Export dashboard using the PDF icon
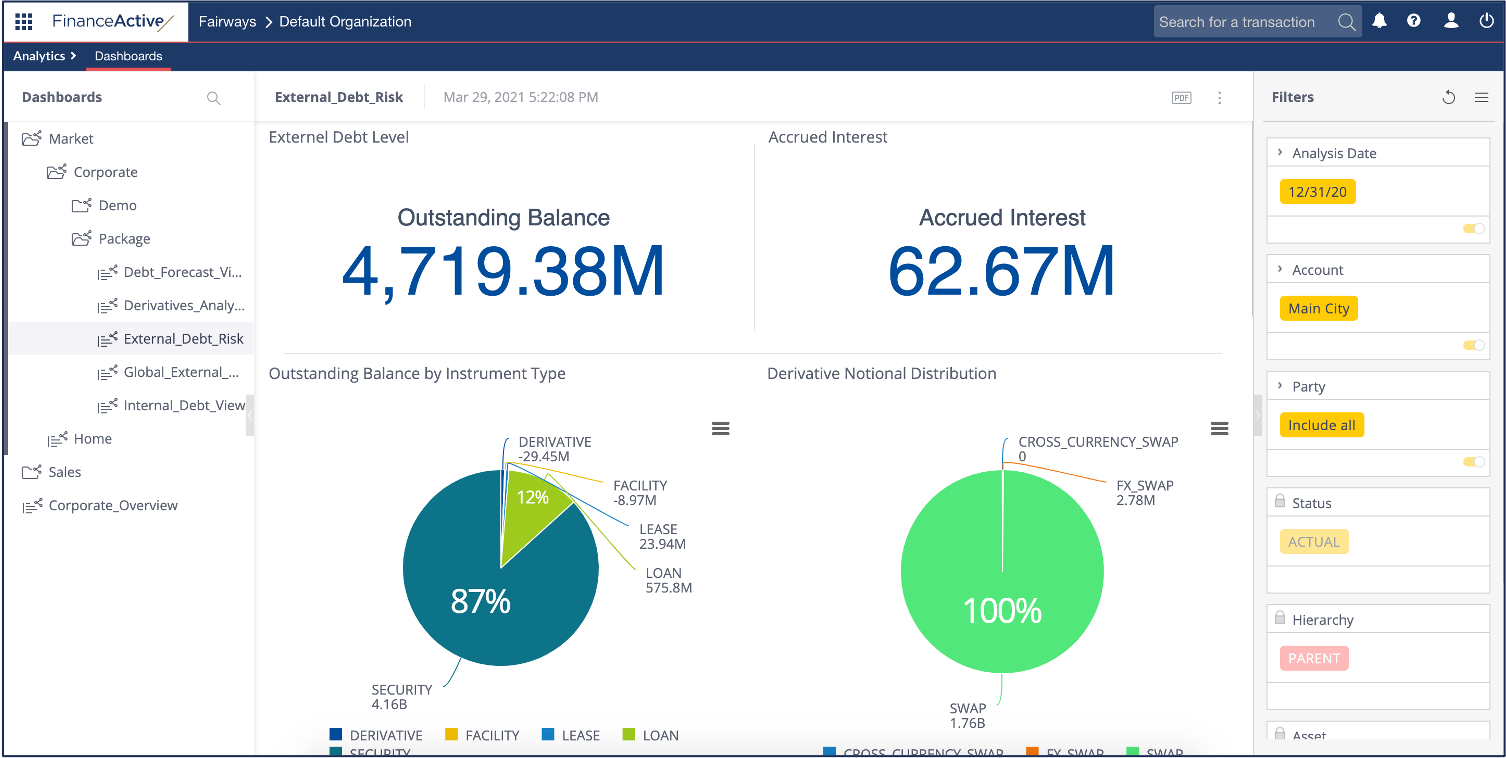 tap(1181, 98)
